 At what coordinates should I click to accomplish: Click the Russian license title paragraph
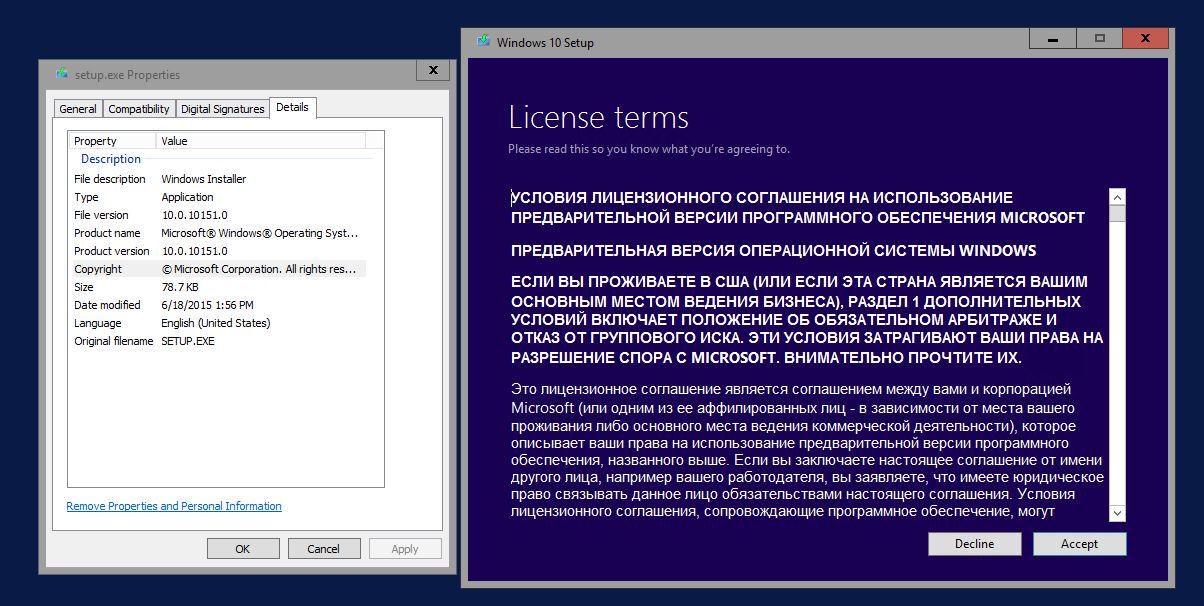[798, 207]
